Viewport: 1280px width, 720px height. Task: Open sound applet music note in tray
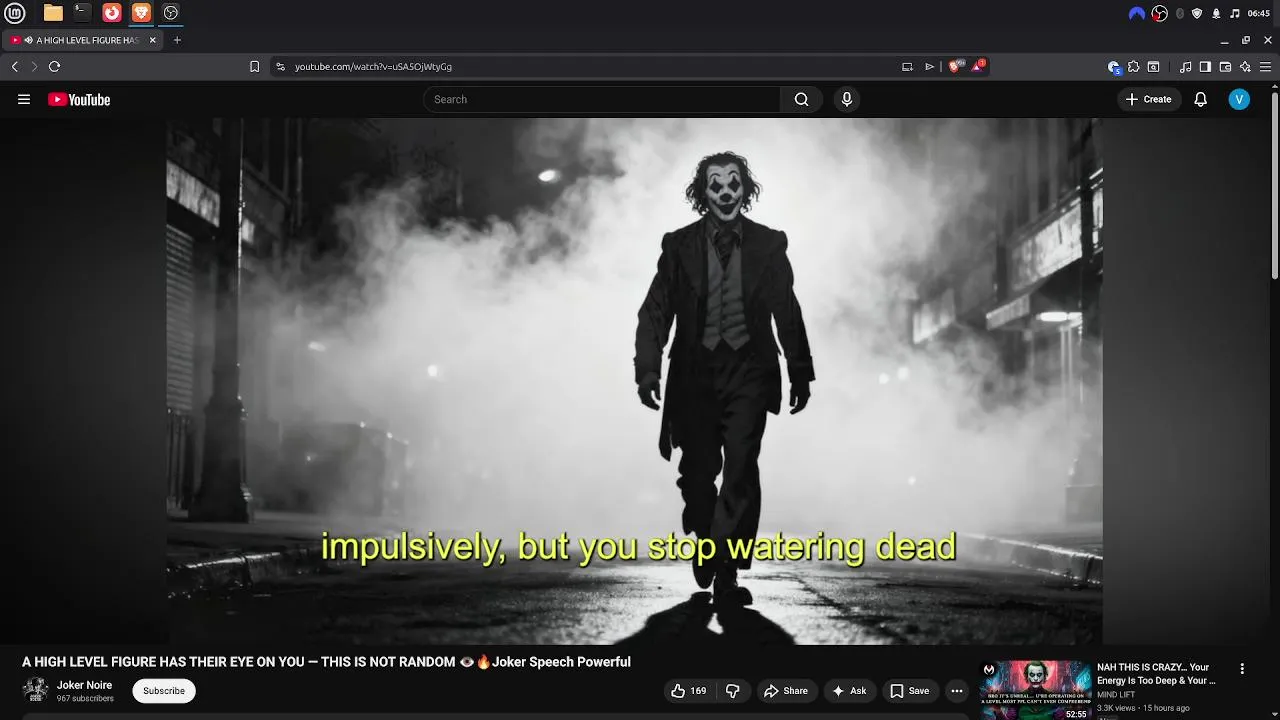[x=1235, y=13]
